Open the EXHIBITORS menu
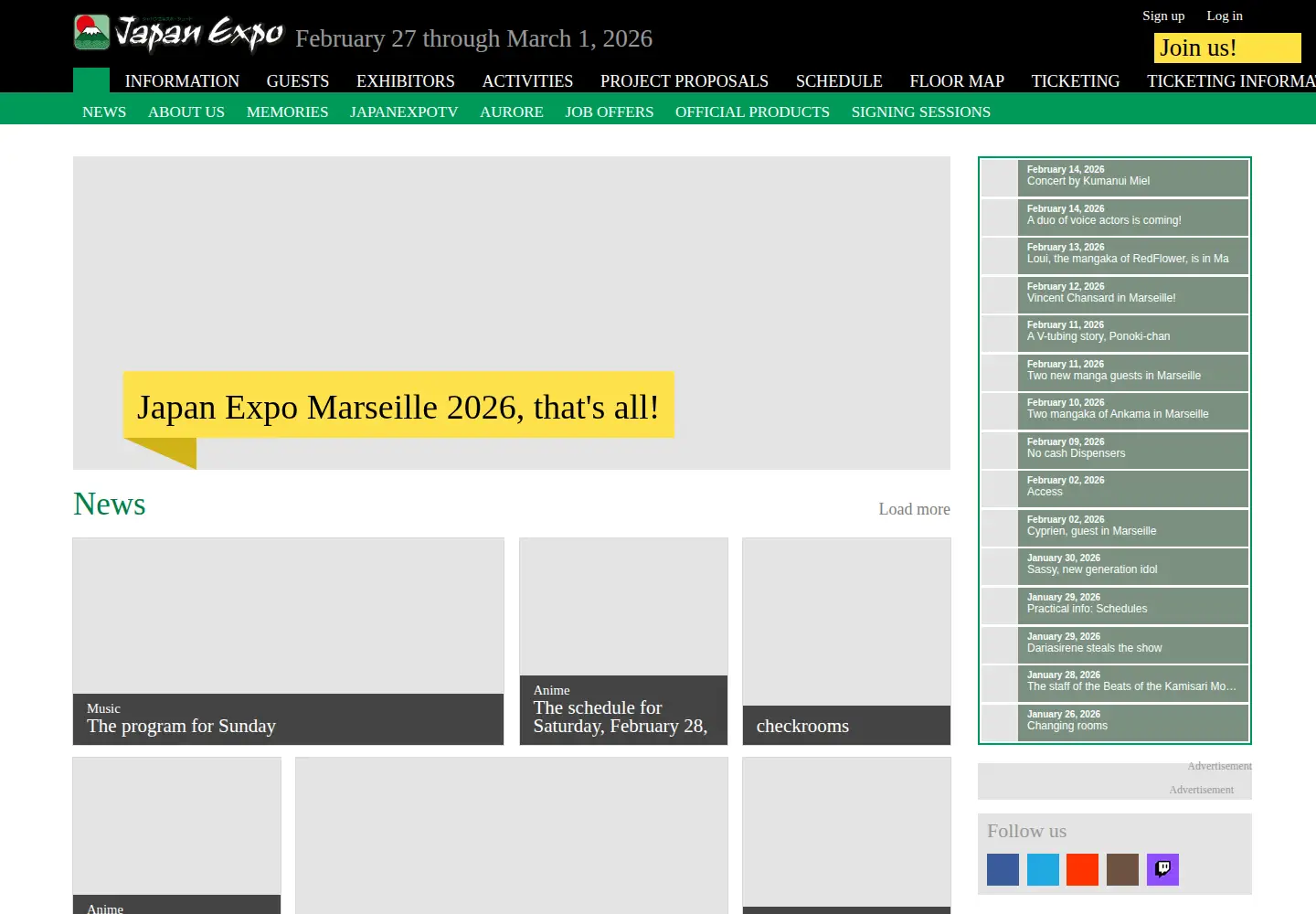The height and width of the screenshot is (914, 1316). [406, 81]
